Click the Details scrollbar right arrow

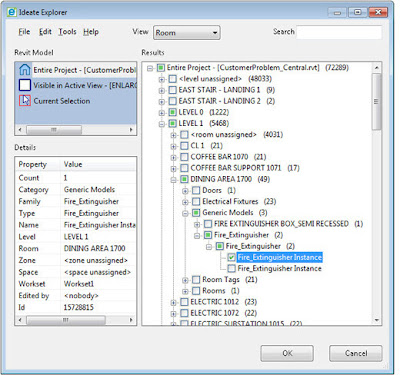[x=131, y=320]
